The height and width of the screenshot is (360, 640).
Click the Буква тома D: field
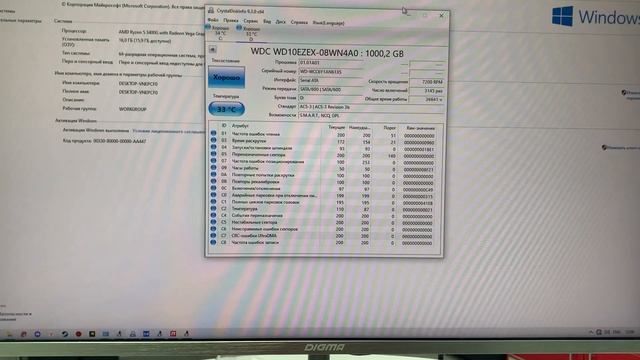pyautogui.click(x=331, y=98)
